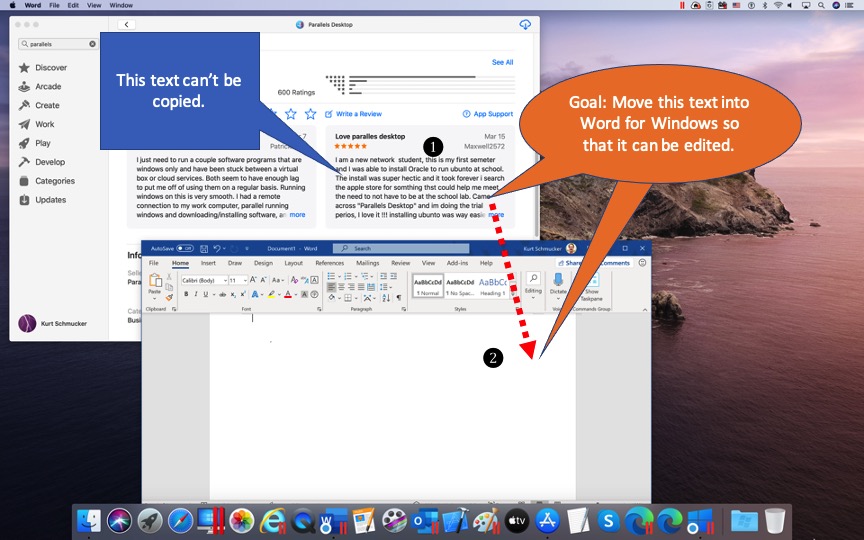
Task: Click See All ratings link
Action: pos(503,62)
